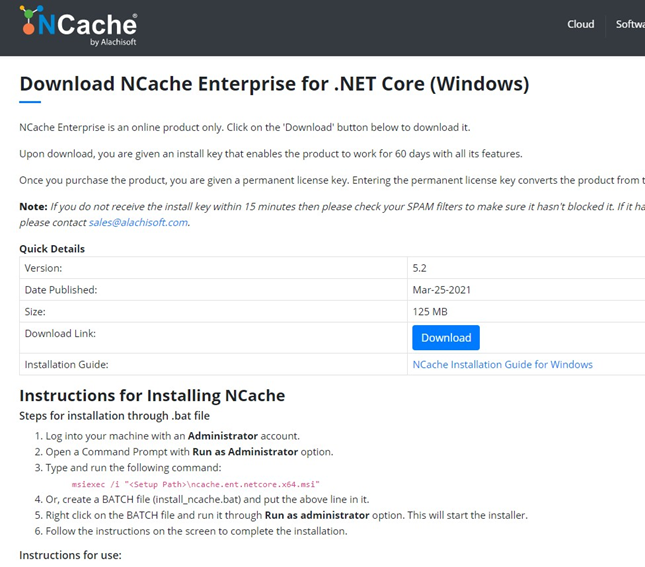This screenshot has width=645, height=567.
Task: Click the Mar-25-2021 date published value
Action: pyautogui.click(x=441, y=290)
